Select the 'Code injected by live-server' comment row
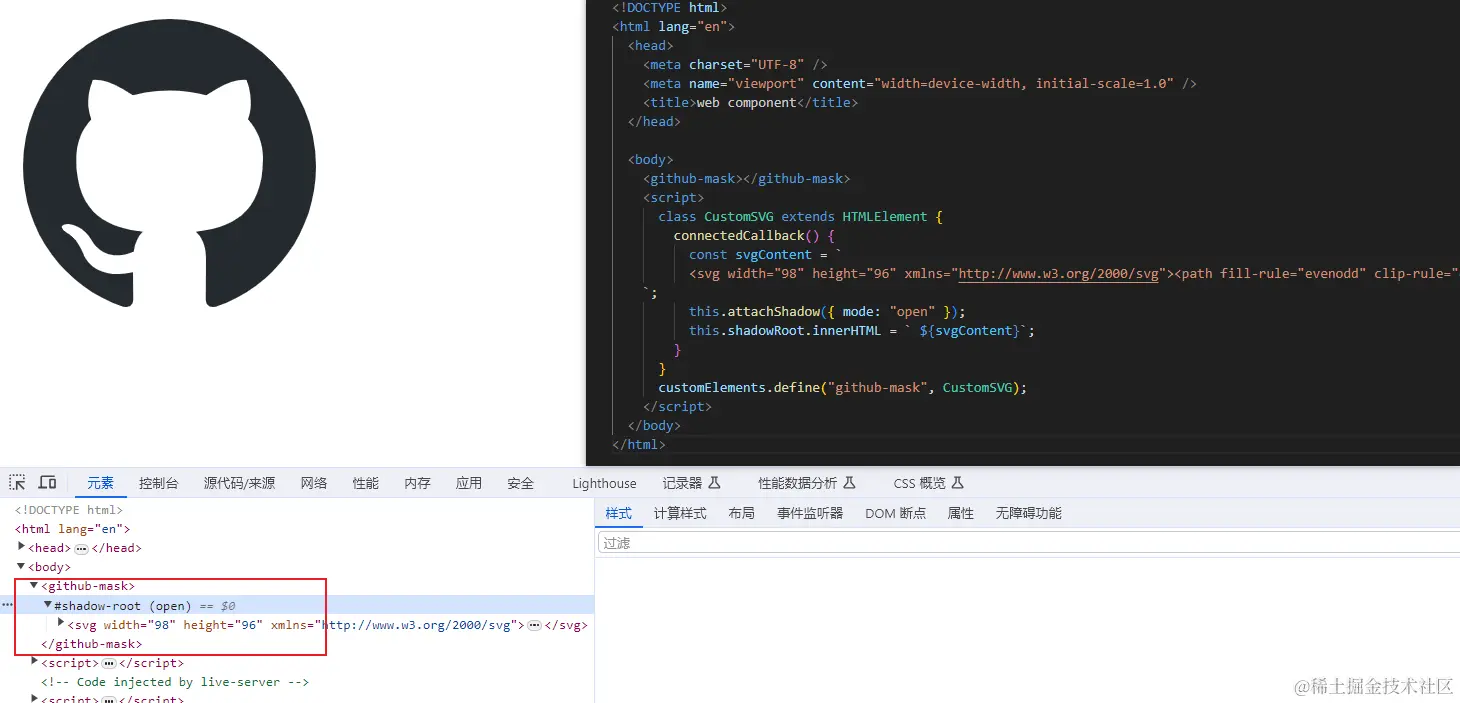The image size is (1460, 703). [175, 682]
